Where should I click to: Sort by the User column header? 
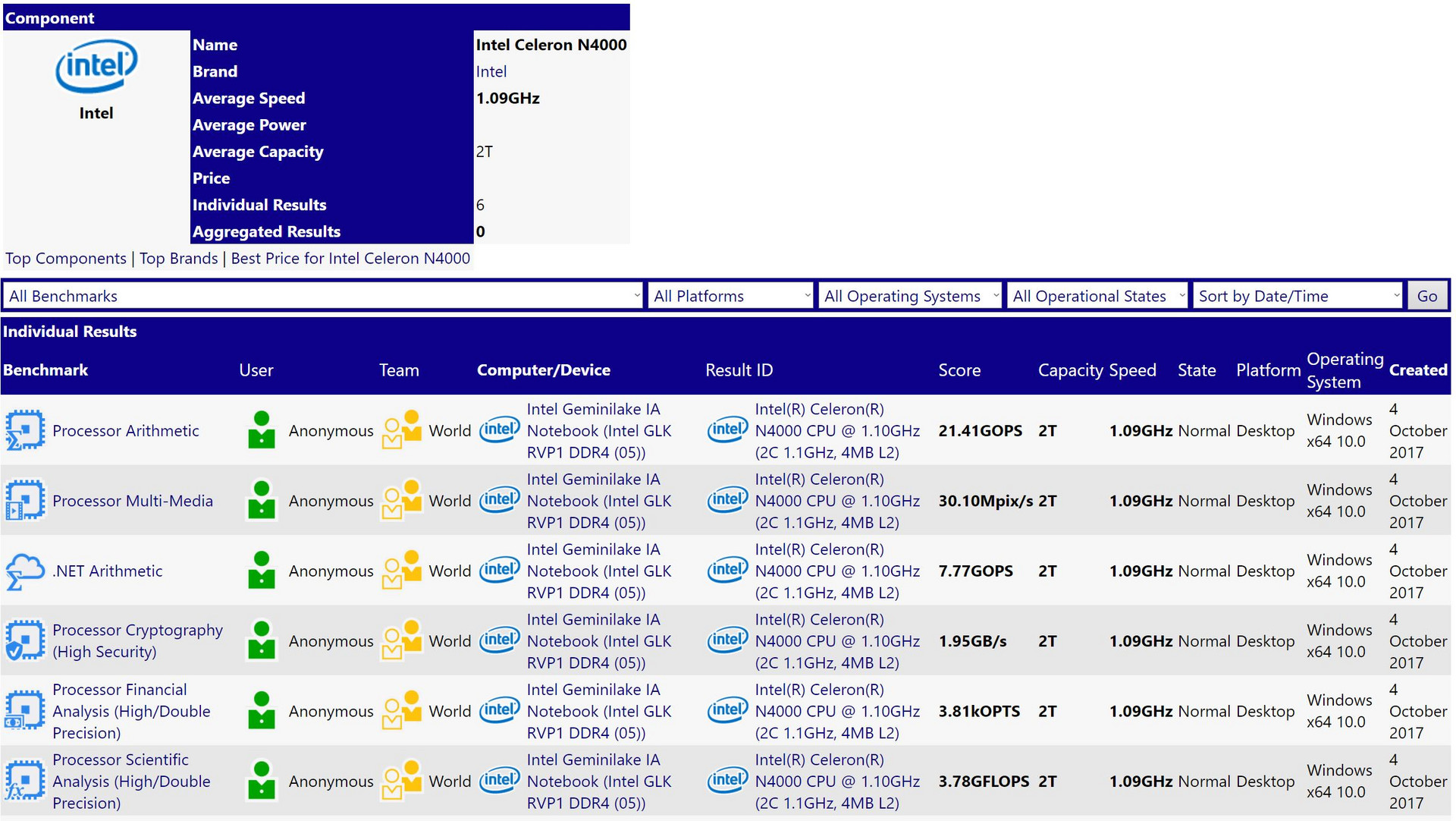coord(256,370)
